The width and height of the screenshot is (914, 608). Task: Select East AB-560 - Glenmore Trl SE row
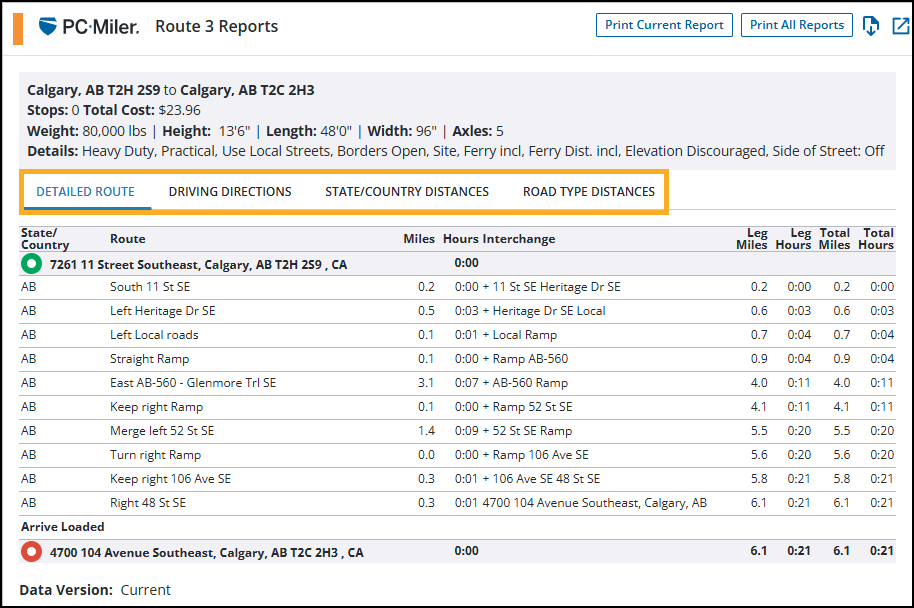point(457,382)
